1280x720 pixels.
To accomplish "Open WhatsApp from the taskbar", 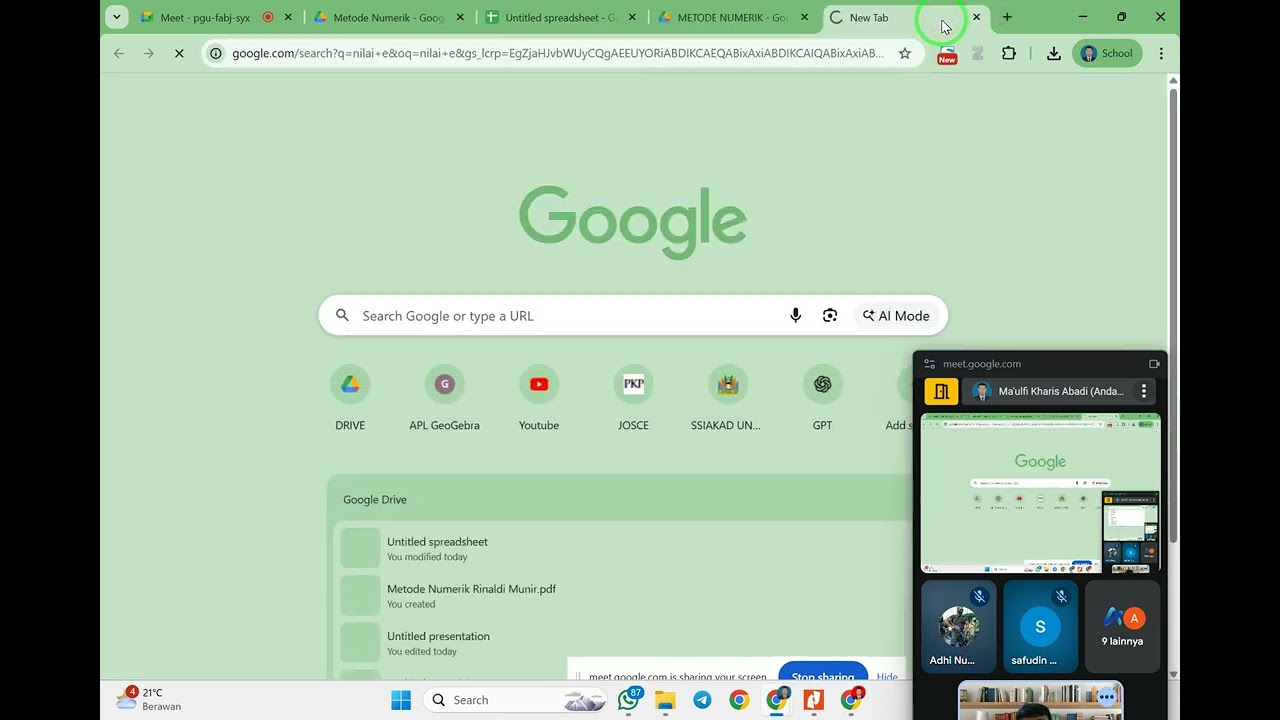I will tap(629, 700).
